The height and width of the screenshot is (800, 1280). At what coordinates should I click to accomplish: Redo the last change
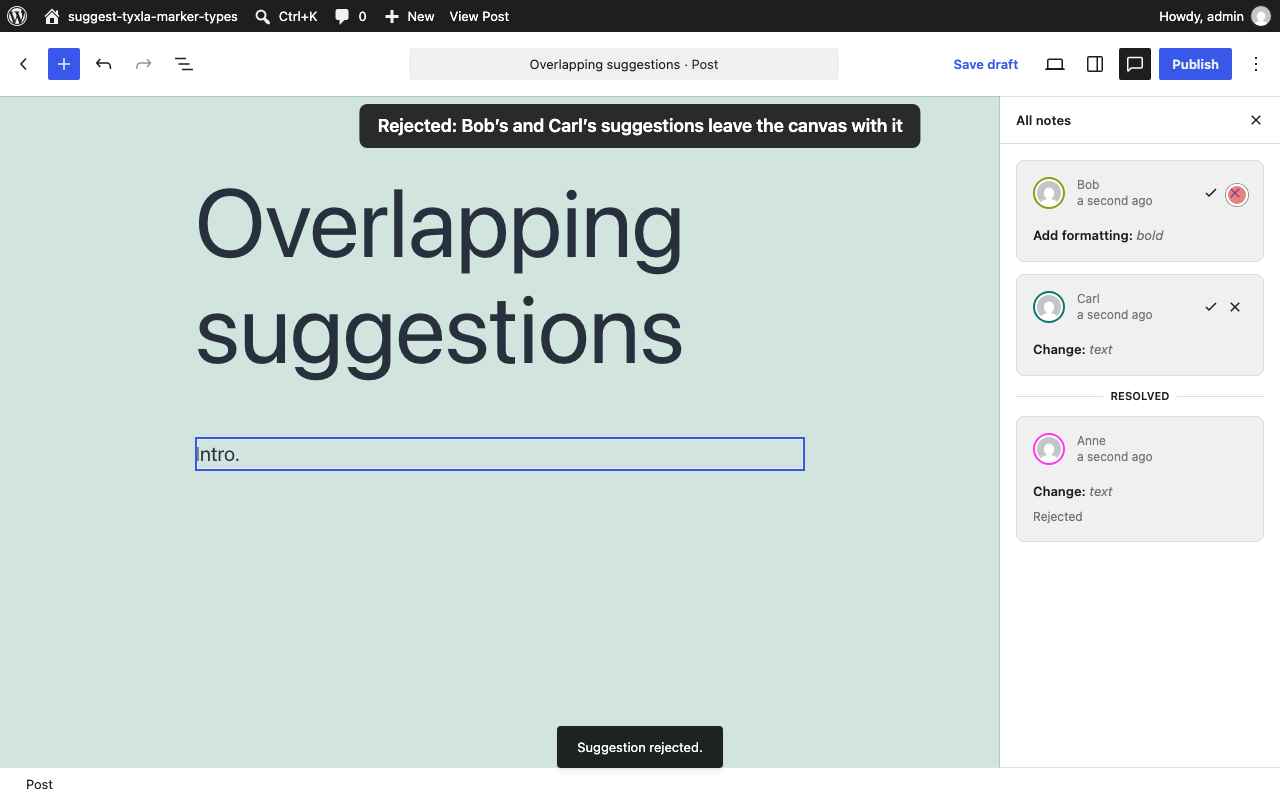(144, 64)
